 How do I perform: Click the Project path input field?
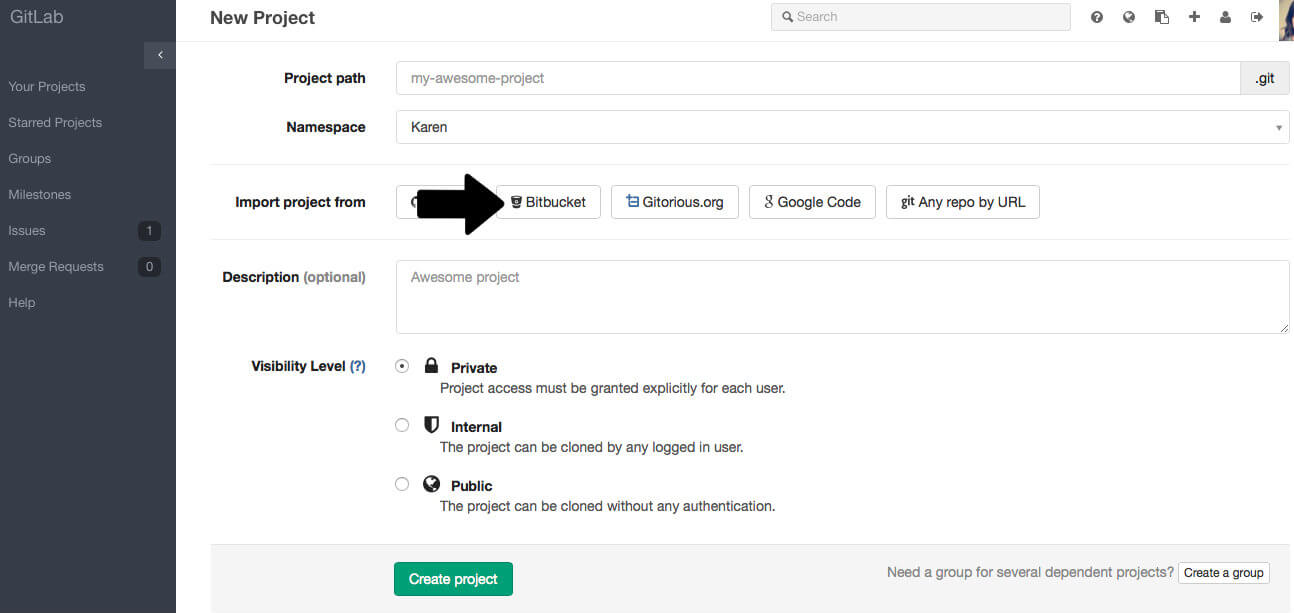[820, 78]
